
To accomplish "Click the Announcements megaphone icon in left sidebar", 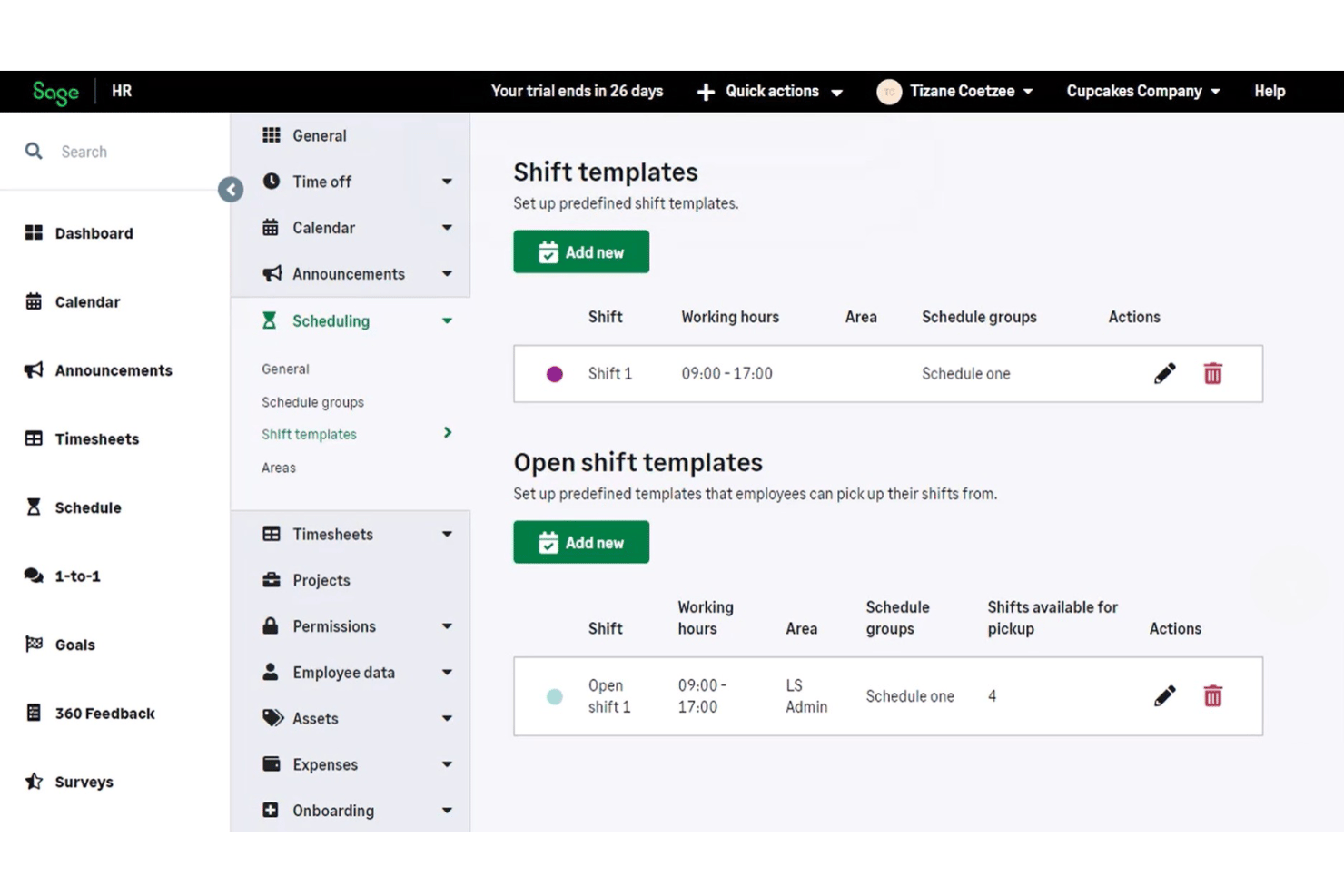I will (34, 369).
